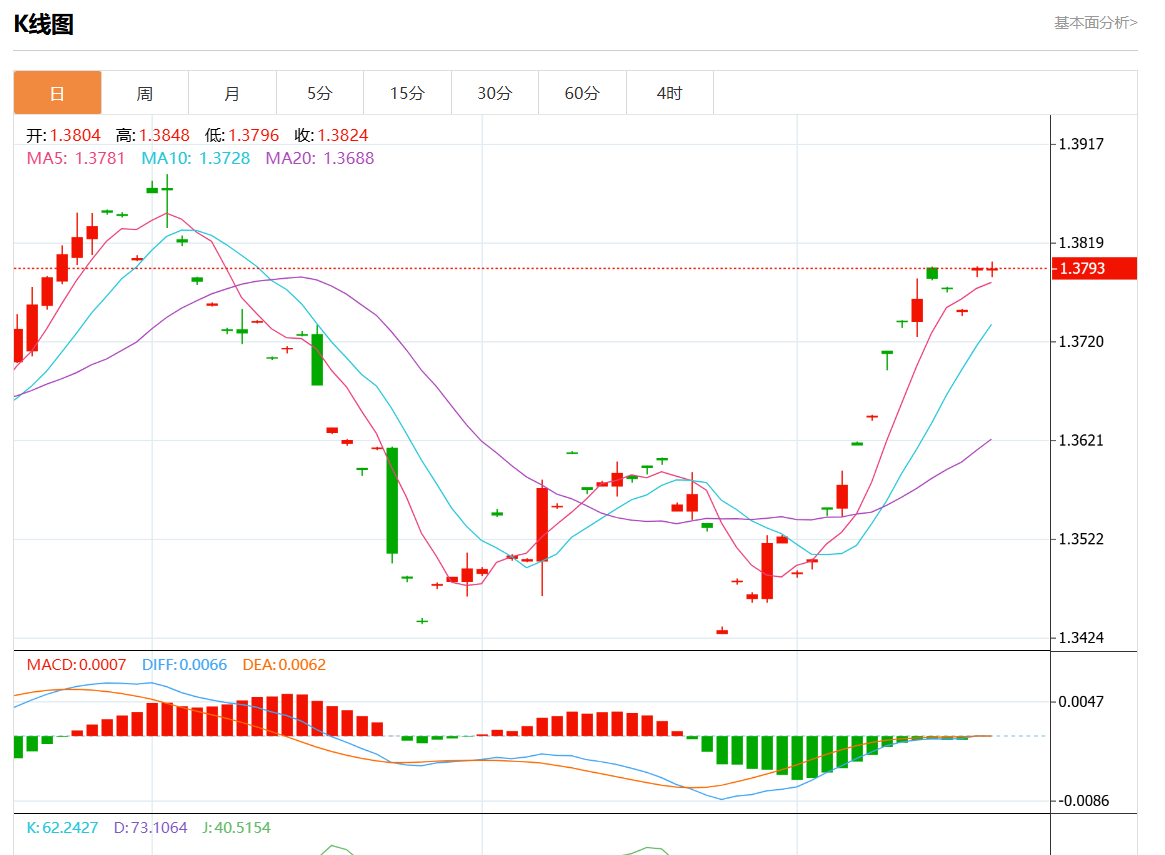Click the MA10: 1.3728 indicator label
Screen dimensions: 1165x855
point(195,158)
